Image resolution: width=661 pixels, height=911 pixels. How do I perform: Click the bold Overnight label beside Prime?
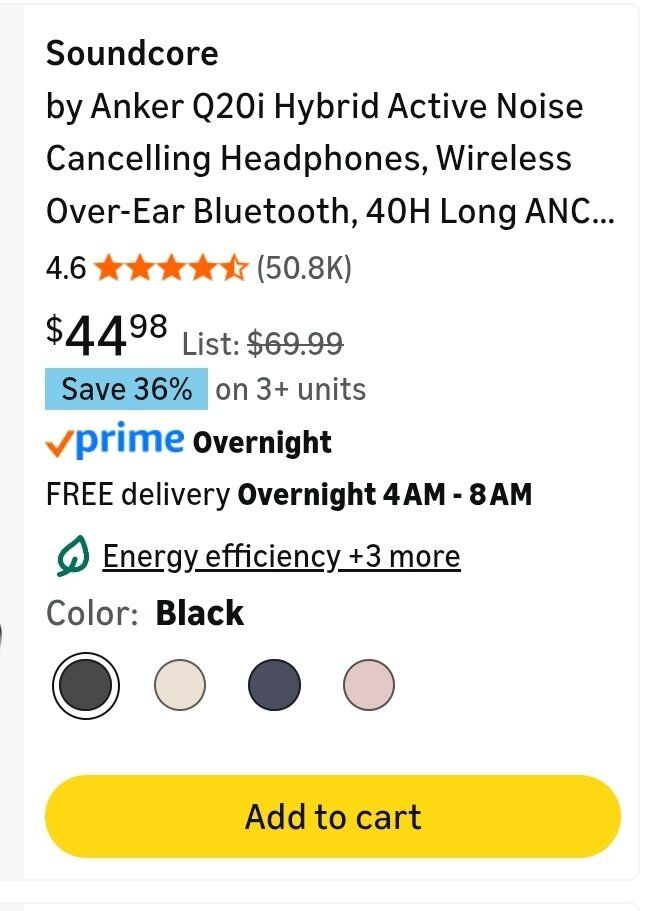pos(262,442)
